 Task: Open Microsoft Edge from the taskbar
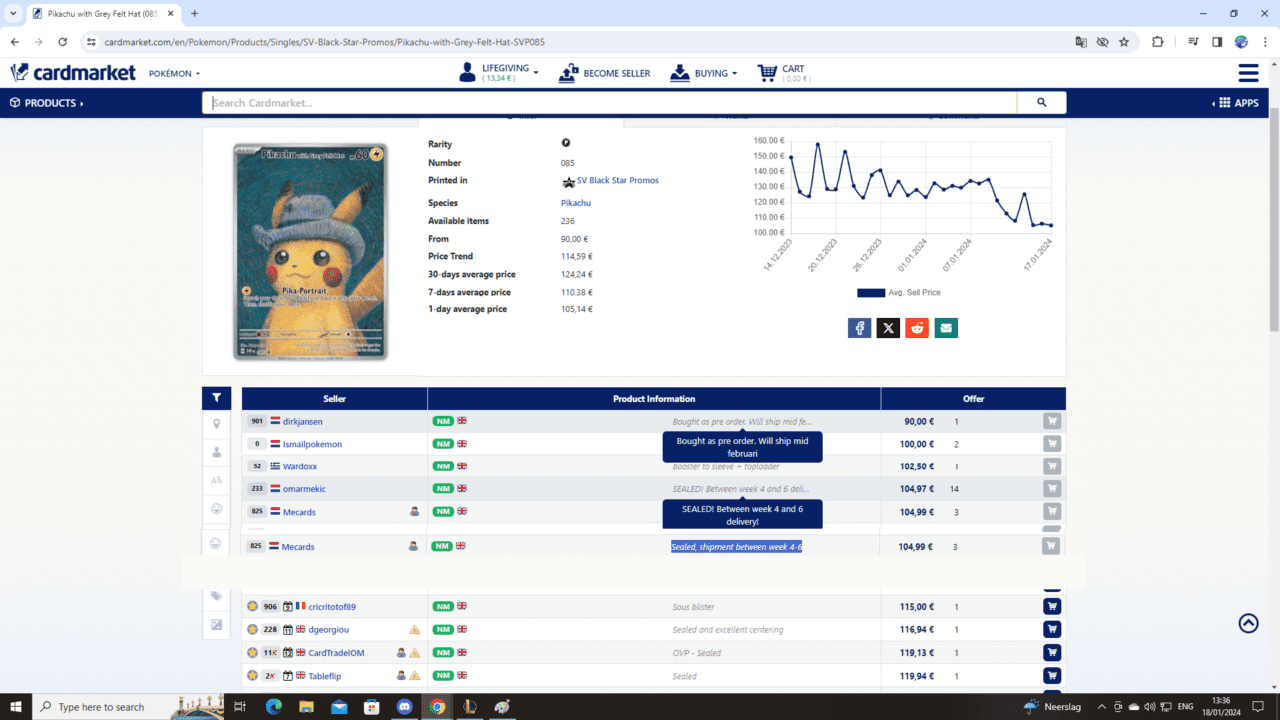(x=273, y=707)
